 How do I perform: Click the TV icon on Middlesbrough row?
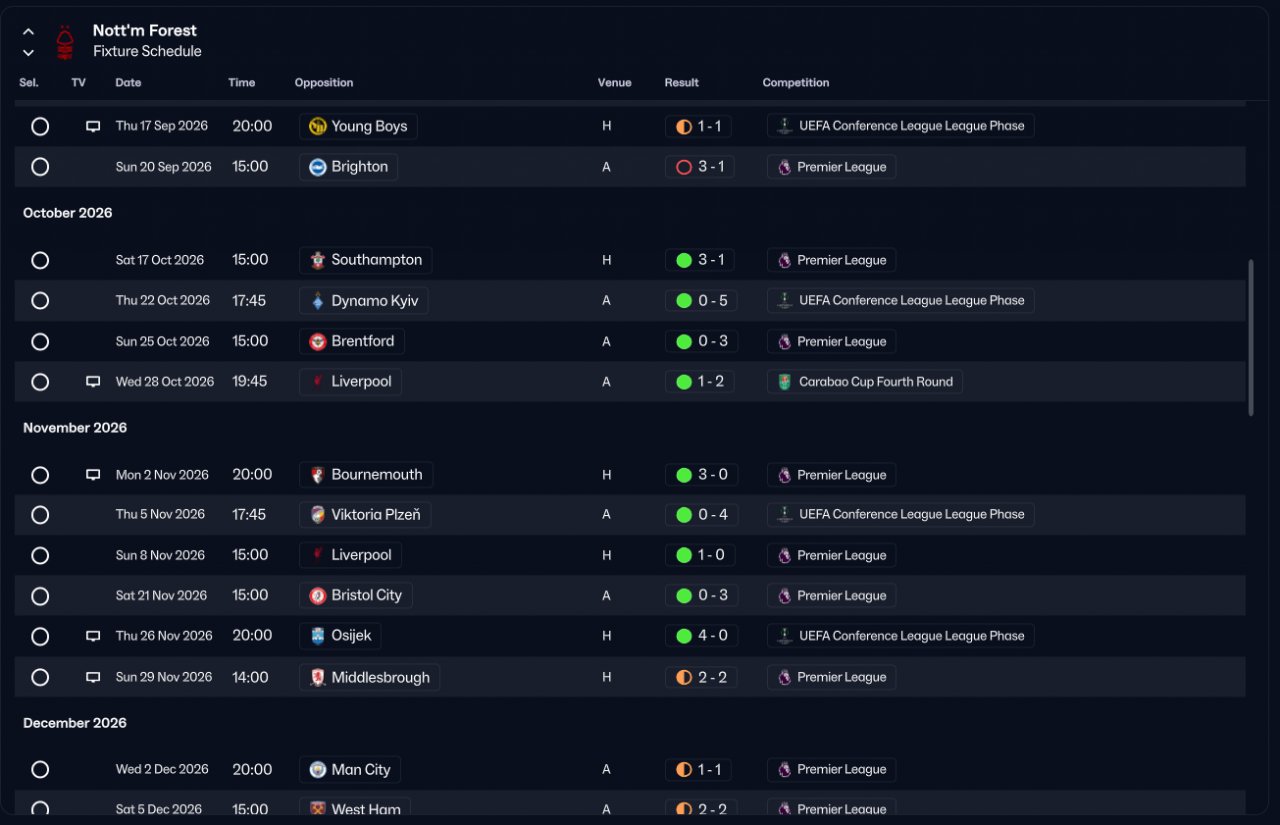pyautogui.click(x=93, y=678)
